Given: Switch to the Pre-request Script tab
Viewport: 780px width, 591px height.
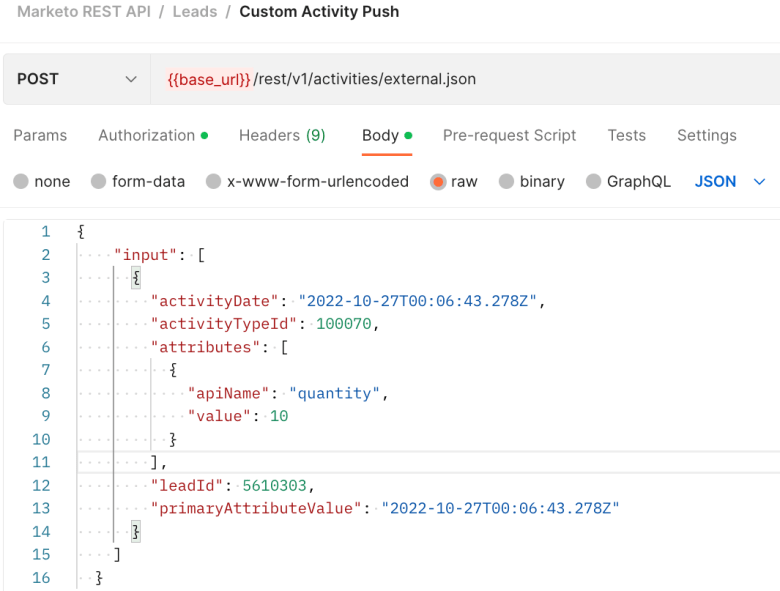Looking at the screenshot, I should click(509, 135).
